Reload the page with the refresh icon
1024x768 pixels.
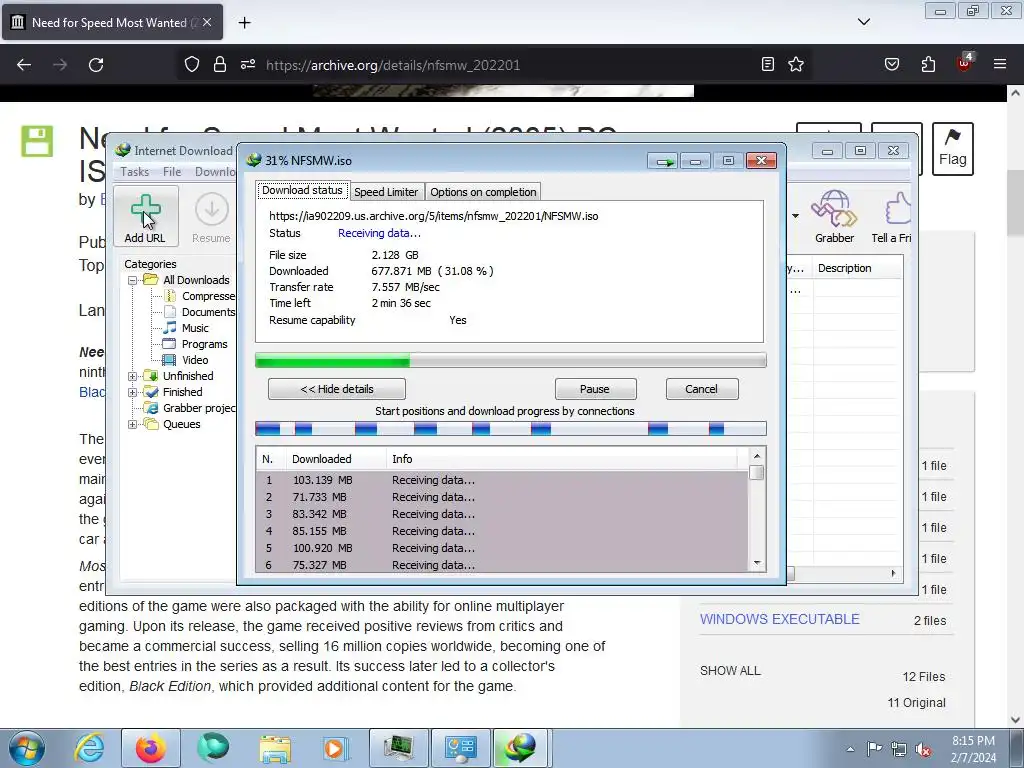[x=96, y=65]
